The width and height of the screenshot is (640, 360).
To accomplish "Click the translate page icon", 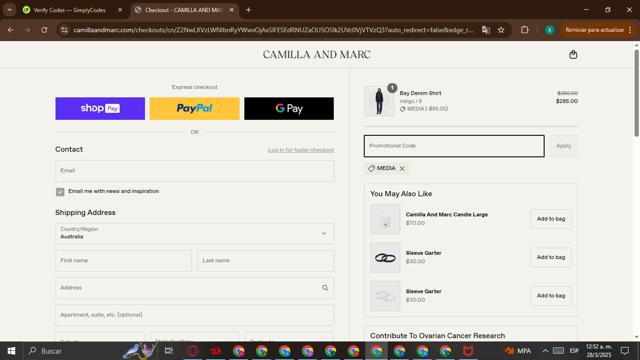I will click(x=486, y=30).
